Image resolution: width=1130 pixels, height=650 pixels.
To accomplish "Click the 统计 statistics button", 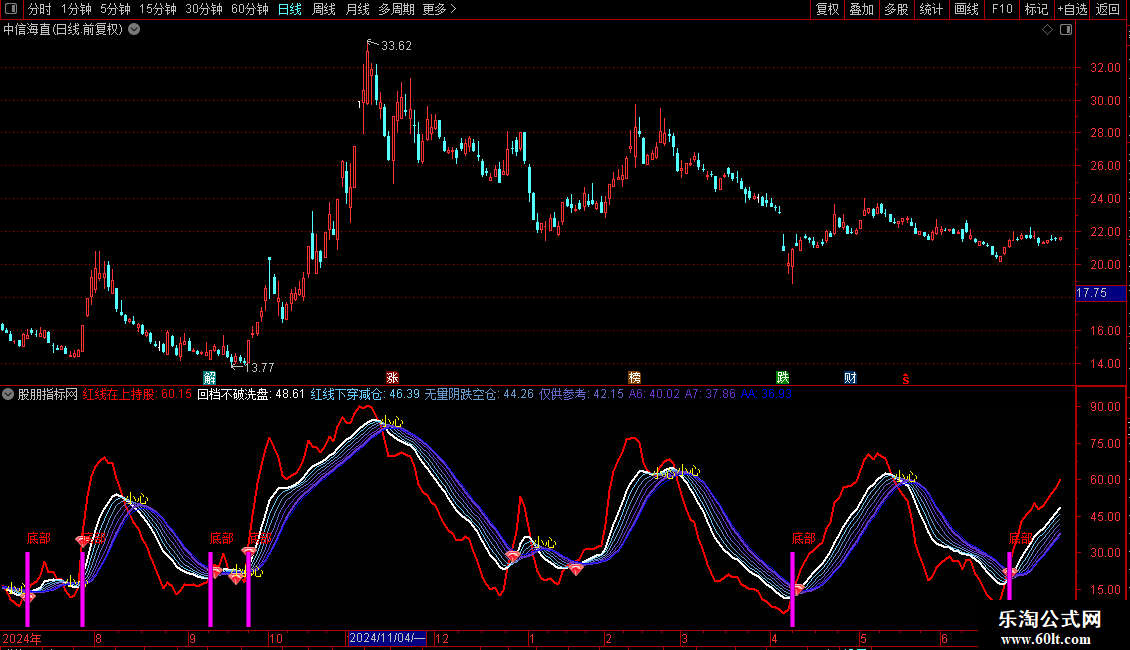I will (x=931, y=9).
